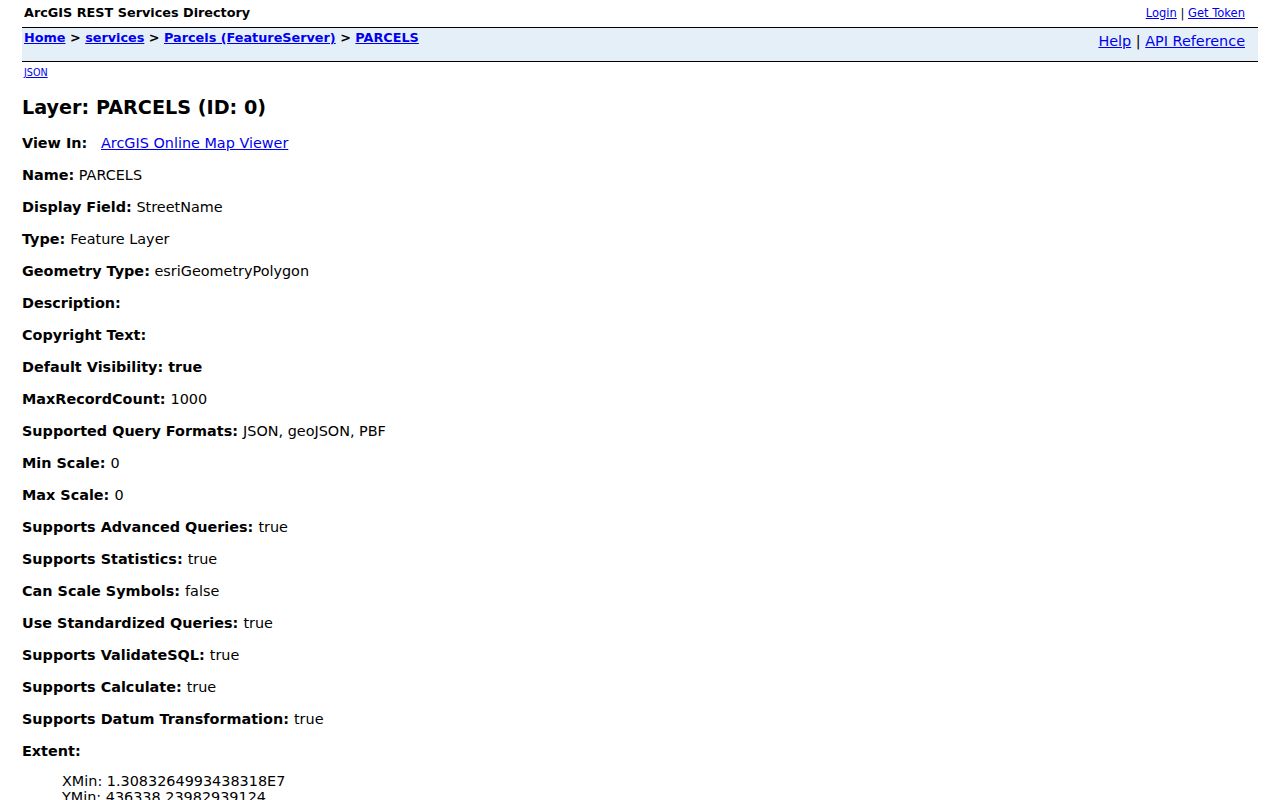
Task: Open the Login link
Action: (1160, 13)
